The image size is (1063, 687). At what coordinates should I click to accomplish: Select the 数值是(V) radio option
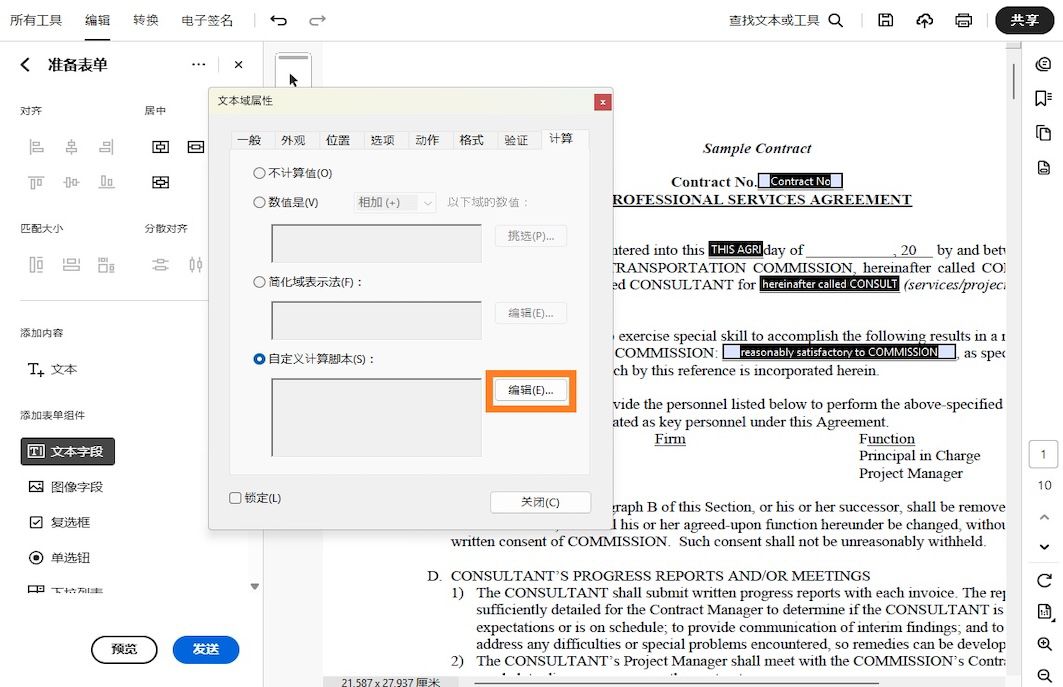point(260,201)
